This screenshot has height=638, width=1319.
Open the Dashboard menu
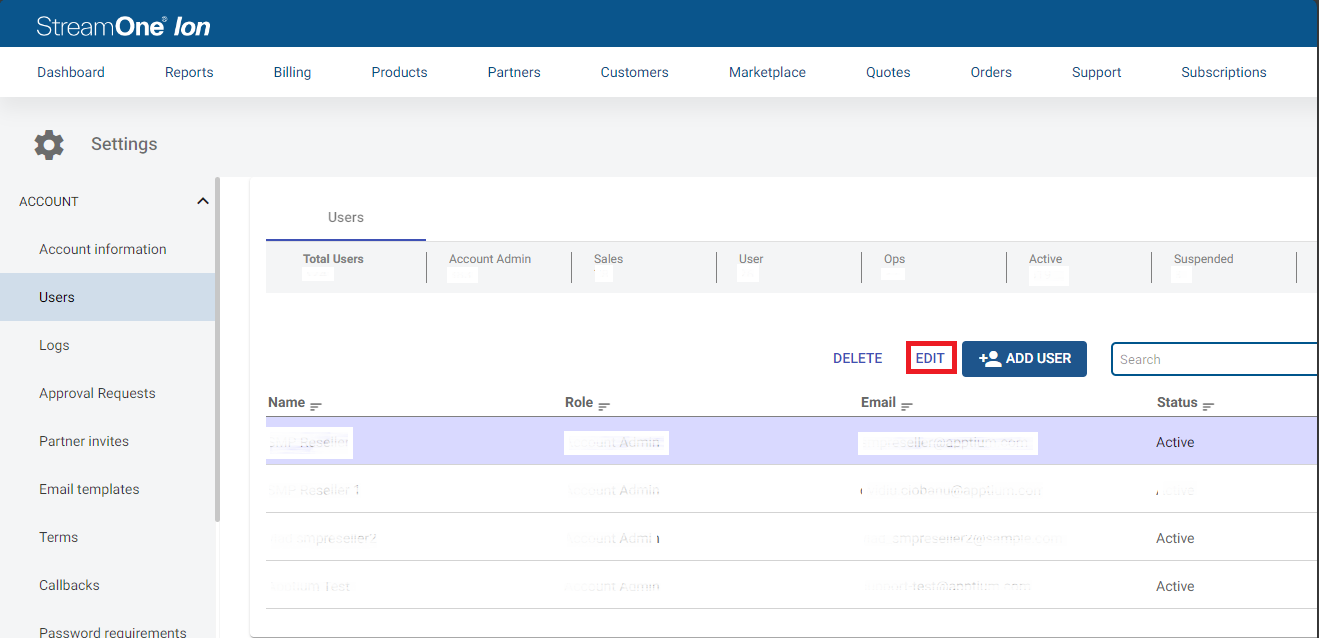tap(71, 72)
